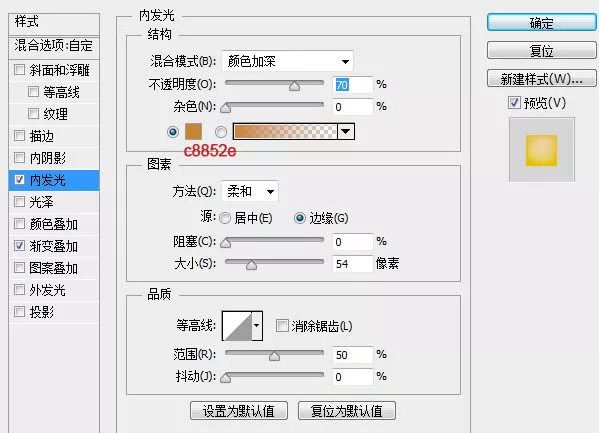Screen dimensions: 599x433
Task: Click the 阻塞 value field
Action: pyautogui.click(x=352, y=242)
